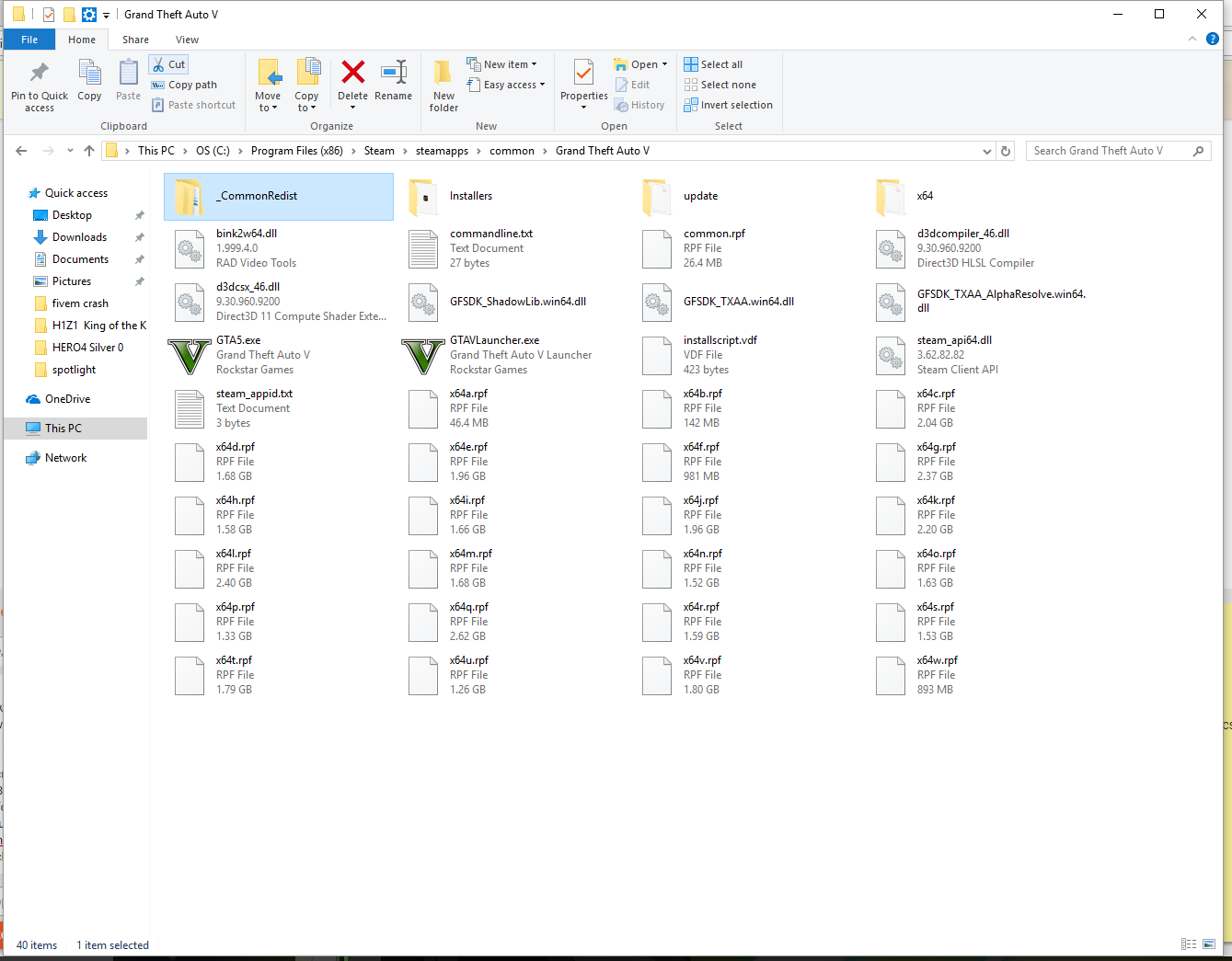Viewport: 1232px width, 961px height.
Task: Select Quick access in navigation pane
Action: [x=76, y=193]
